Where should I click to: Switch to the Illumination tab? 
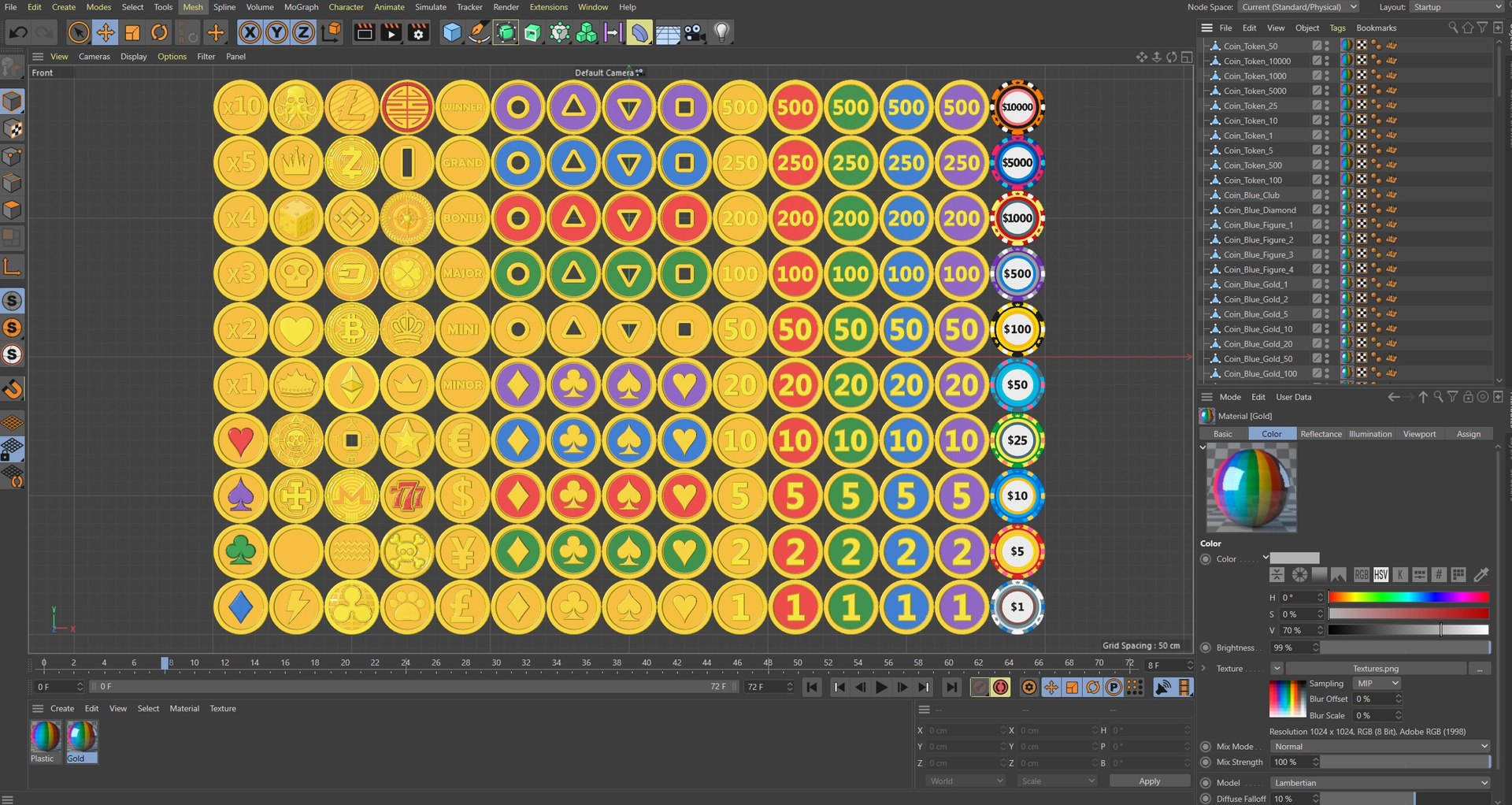[x=1370, y=434]
